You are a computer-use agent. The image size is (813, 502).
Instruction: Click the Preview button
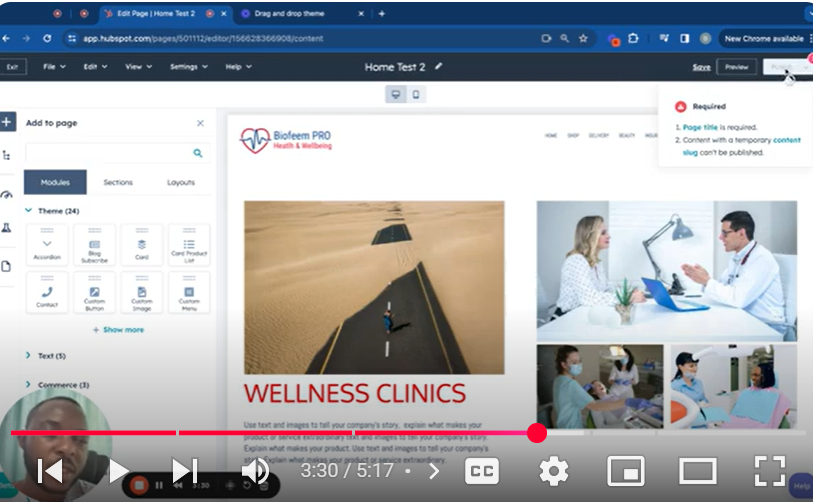[x=736, y=66]
